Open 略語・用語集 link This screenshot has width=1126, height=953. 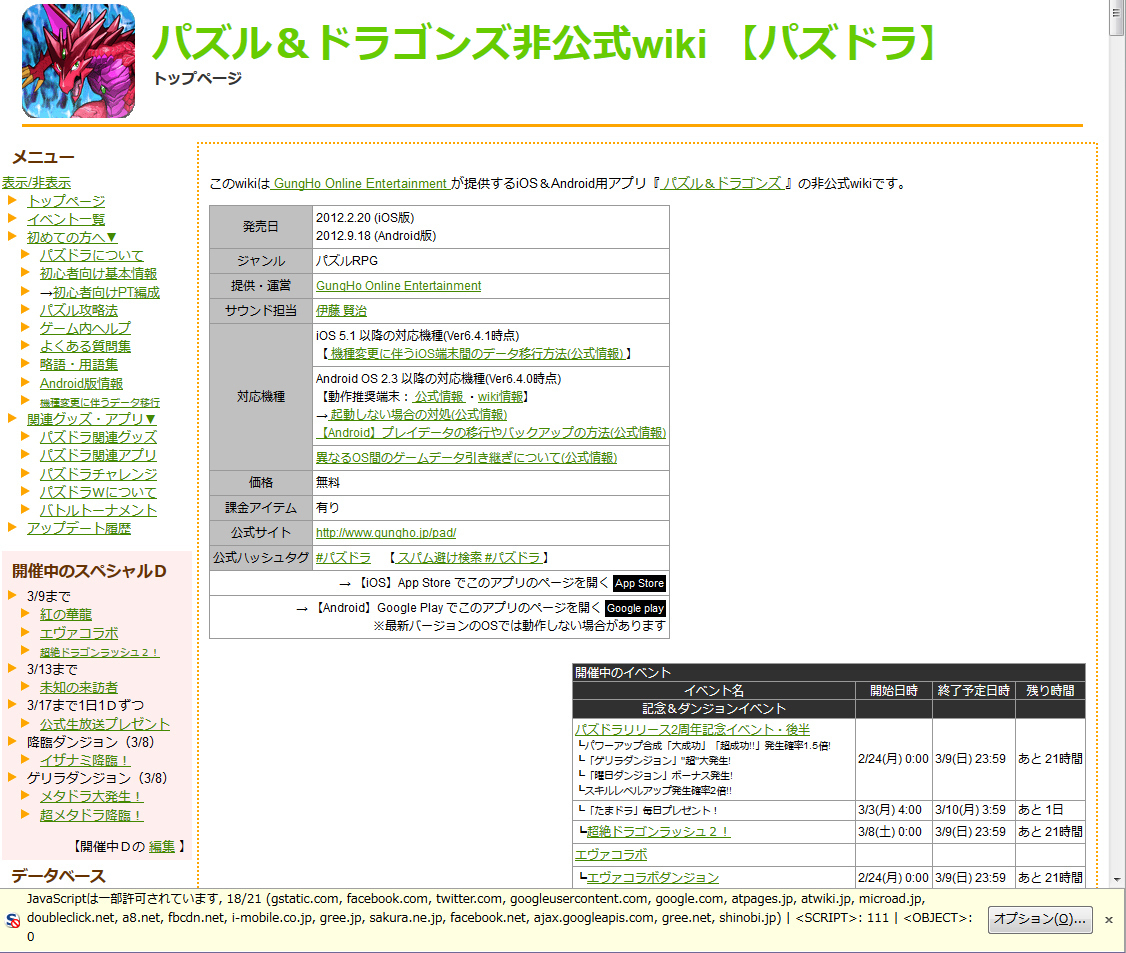78,365
